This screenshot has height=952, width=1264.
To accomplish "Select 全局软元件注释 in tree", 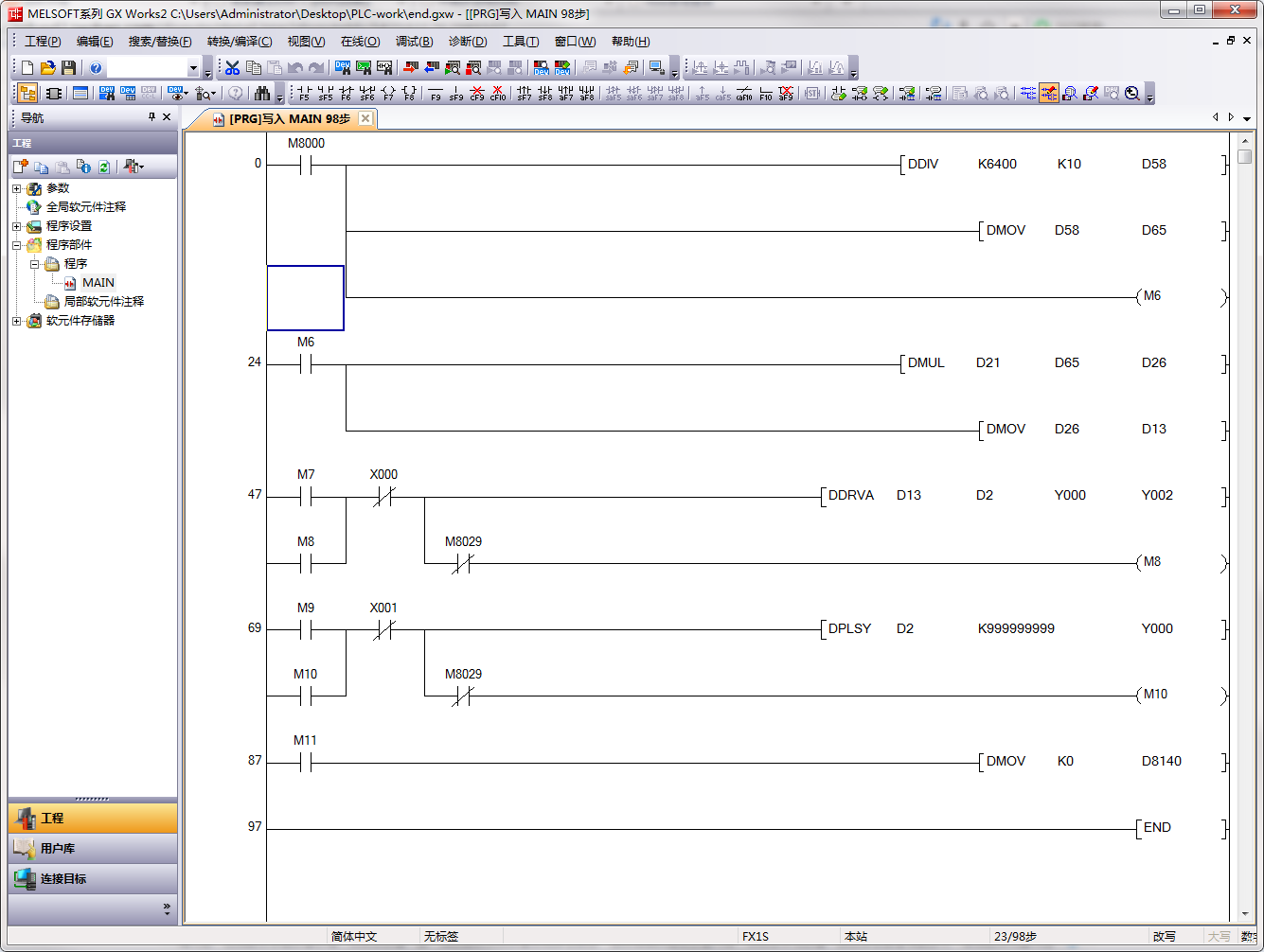I will (x=86, y=207).
